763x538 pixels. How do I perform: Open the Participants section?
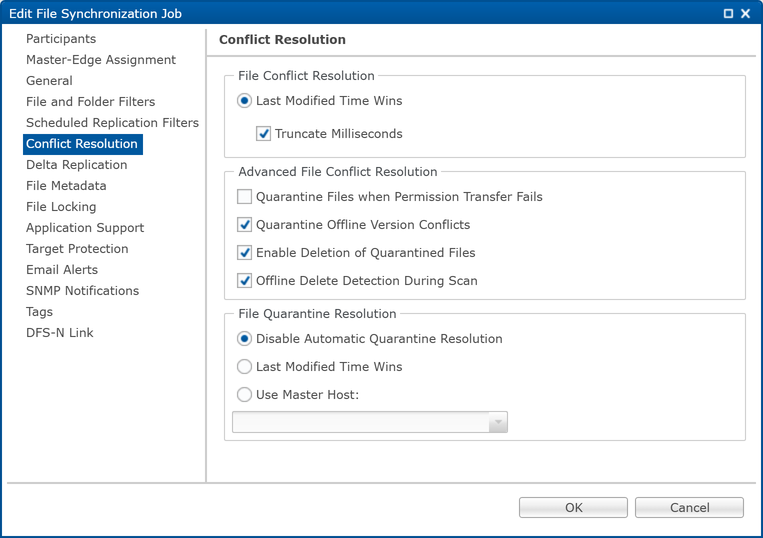[61, 39]
